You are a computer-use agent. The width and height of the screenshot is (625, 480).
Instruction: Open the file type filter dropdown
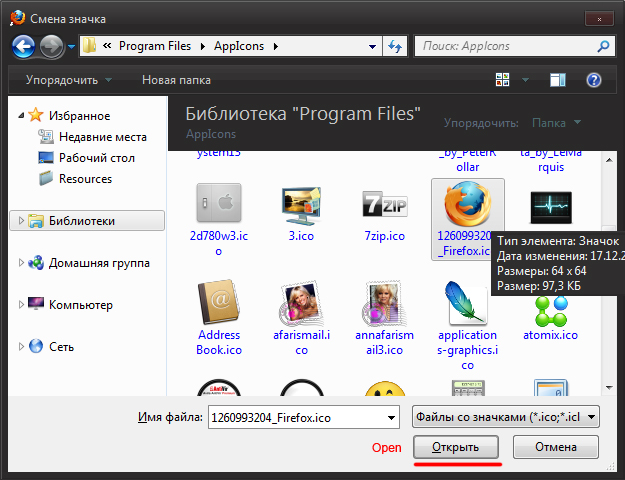pyautogui.click(x=505, y=417)
